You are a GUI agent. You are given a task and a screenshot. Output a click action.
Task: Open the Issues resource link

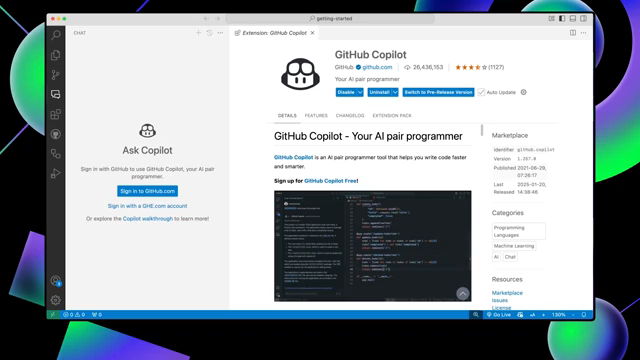coord(500,300)
